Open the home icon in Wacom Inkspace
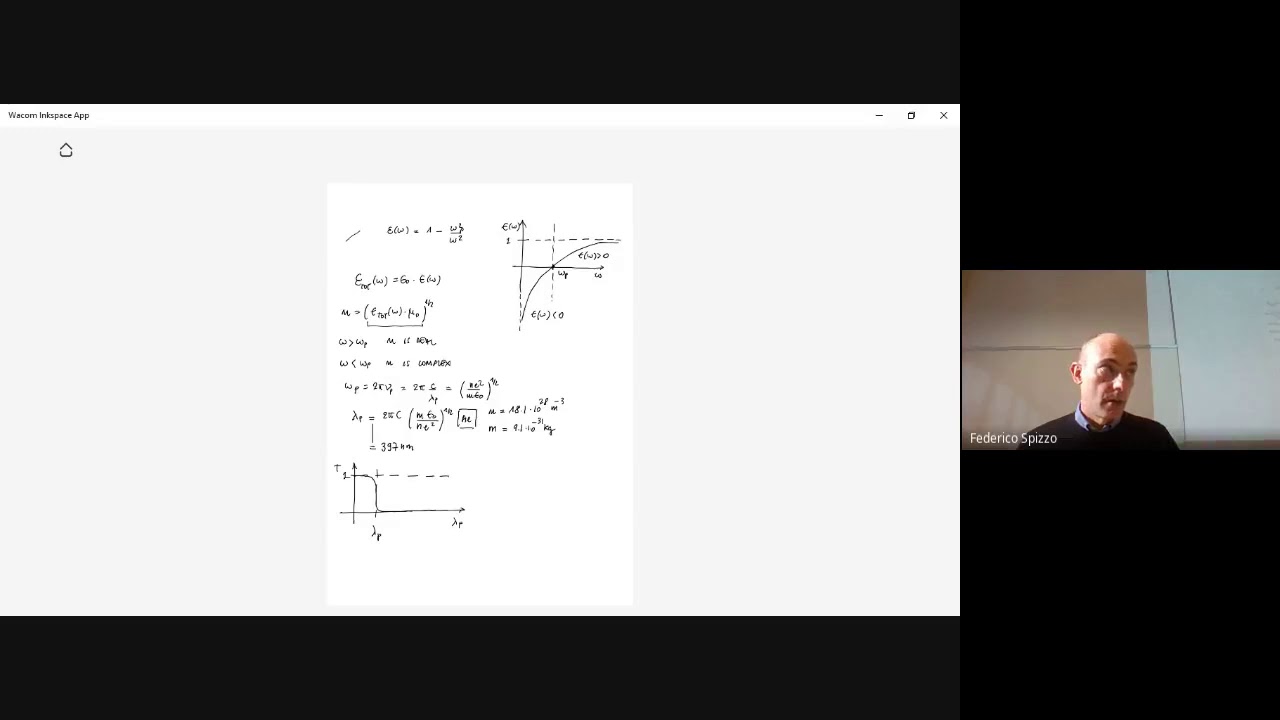Viewport: 1280px width, 720px height. (x=66, y=150)
